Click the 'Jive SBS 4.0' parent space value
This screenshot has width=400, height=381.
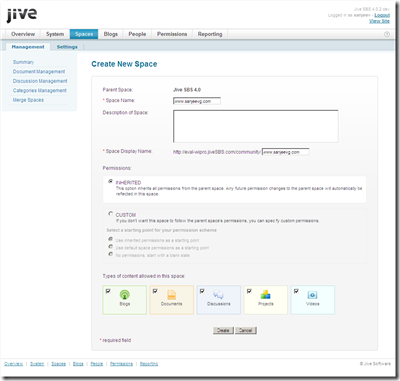click(x=187, y=90)
